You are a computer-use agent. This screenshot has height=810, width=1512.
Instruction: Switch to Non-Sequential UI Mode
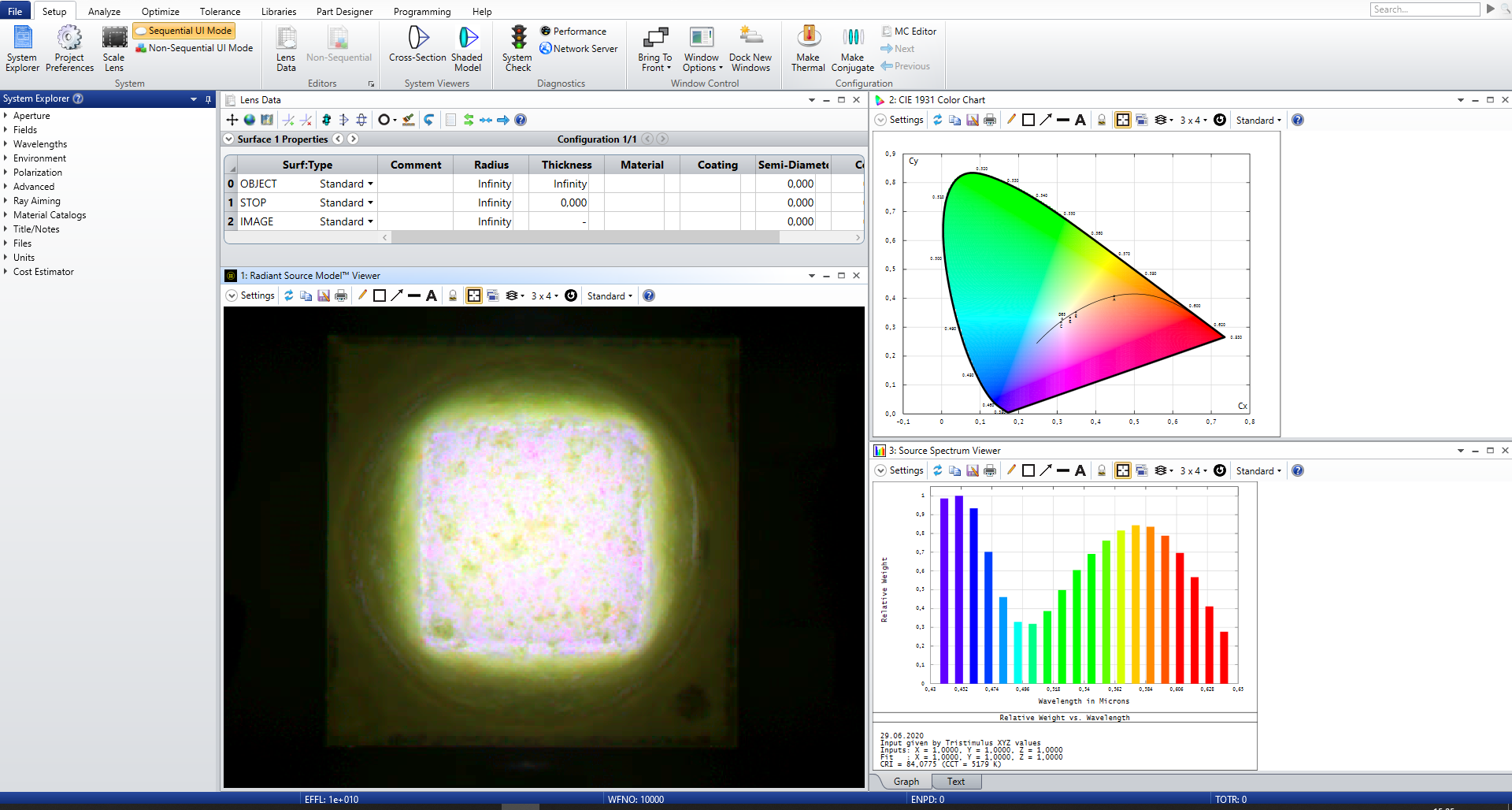click(195, 48)
